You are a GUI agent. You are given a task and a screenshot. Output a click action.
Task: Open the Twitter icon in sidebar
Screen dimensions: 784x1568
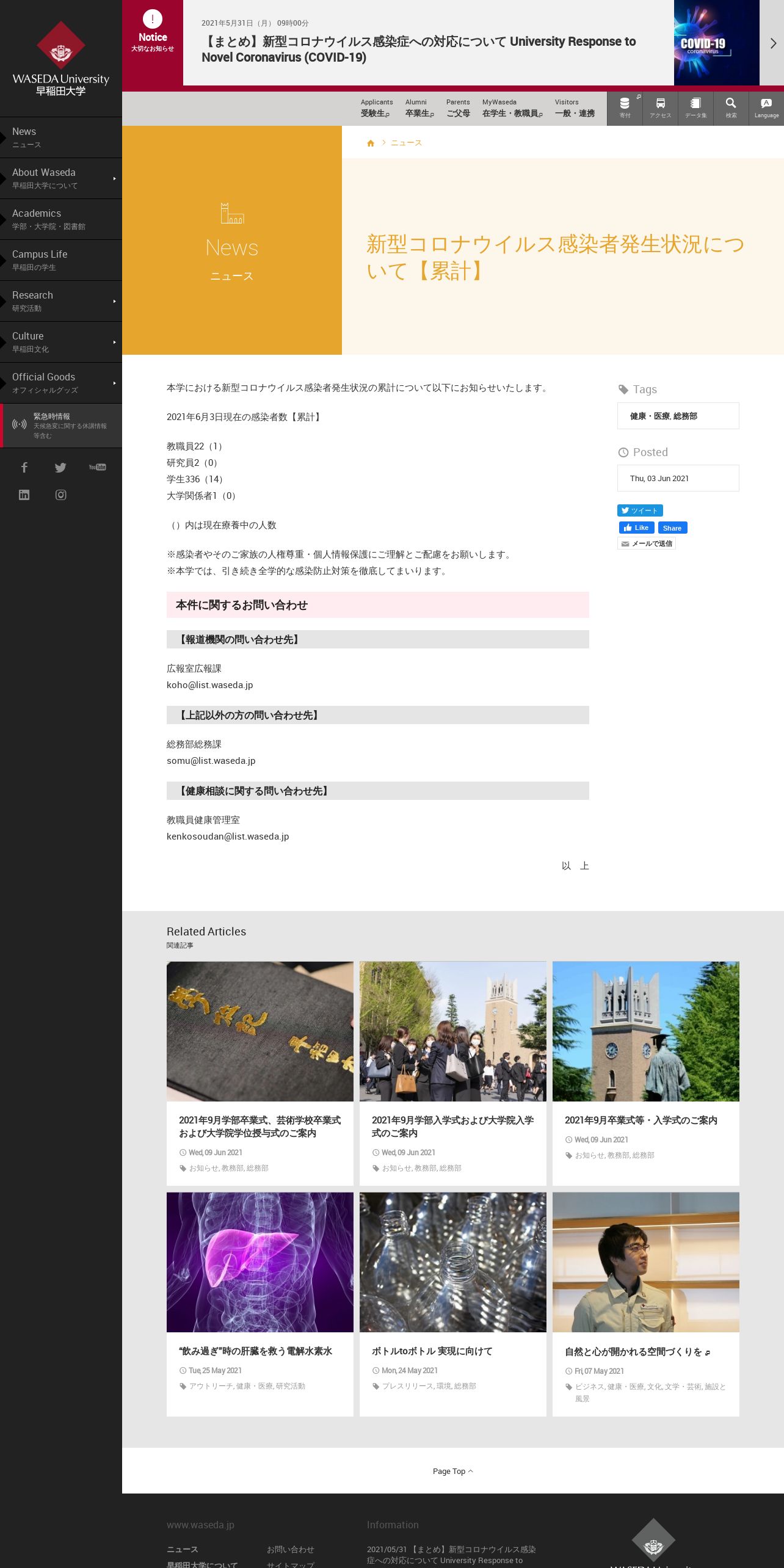pyautogui.click(x=60, y=468)
